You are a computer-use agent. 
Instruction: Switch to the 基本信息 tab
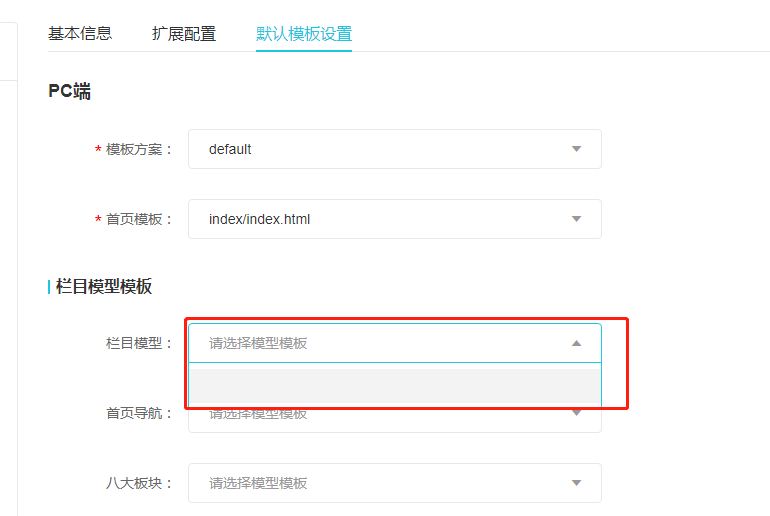pyautogui.click(x=80, y=33)
